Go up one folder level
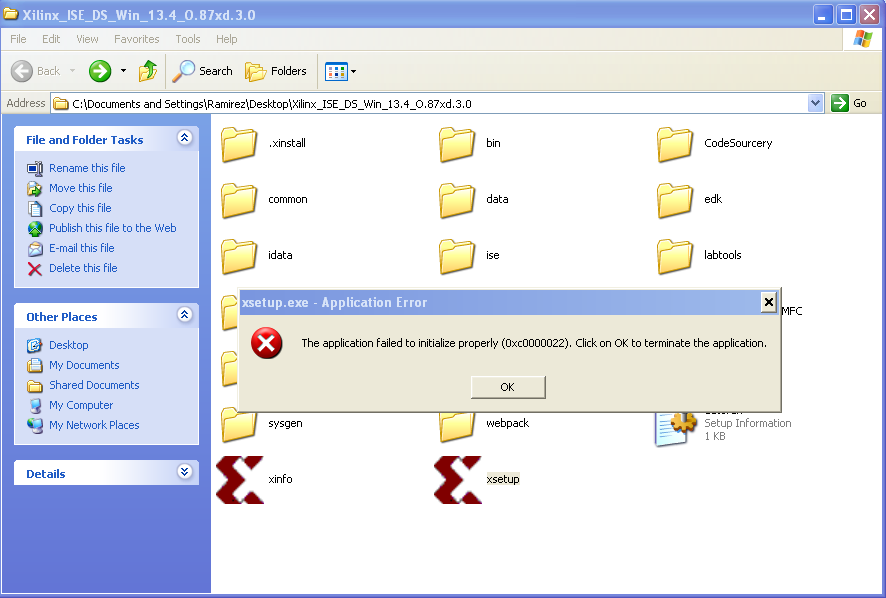The width and height of the screenshot is (886, 598). (x=148, y=71)
